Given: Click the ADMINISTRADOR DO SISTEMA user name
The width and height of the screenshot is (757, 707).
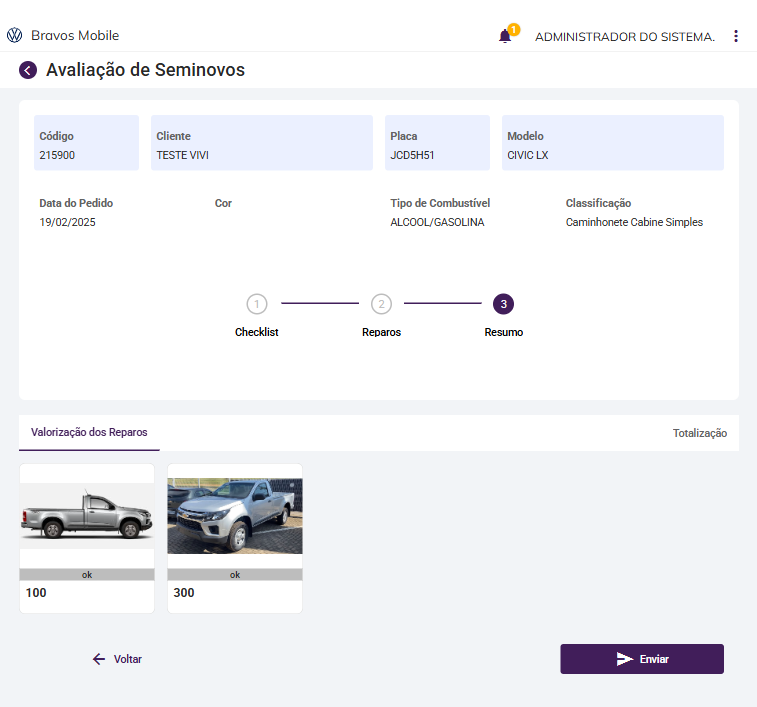Looking at the screenshot, I should [625, 37].
